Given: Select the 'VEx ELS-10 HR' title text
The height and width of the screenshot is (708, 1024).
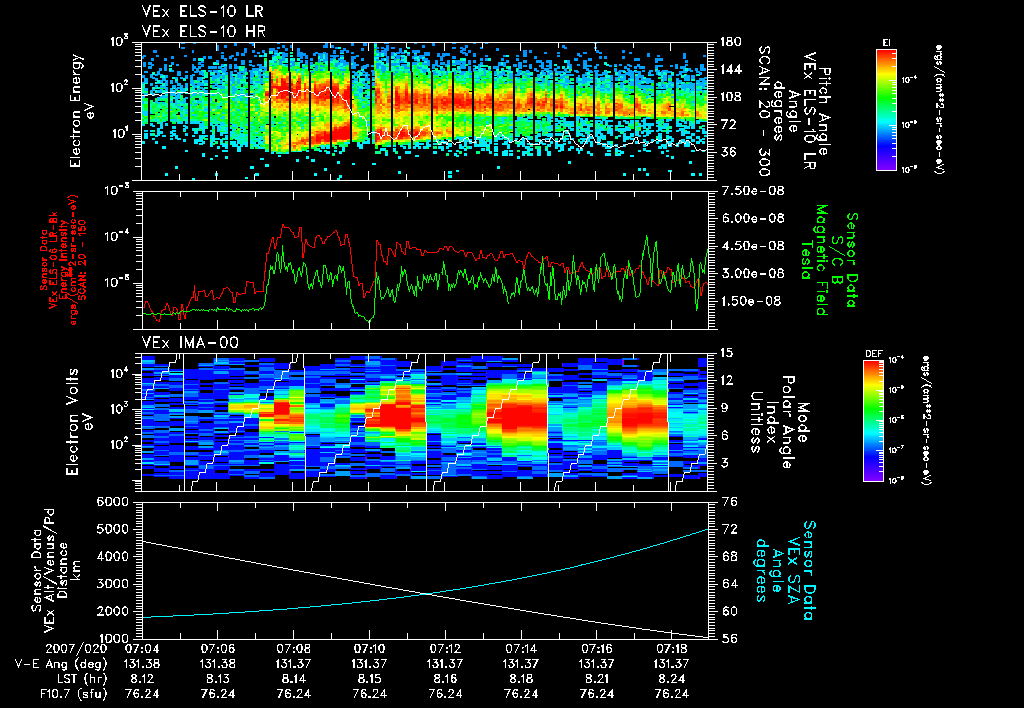Looking at the screenshot, I should click(203, 31).
